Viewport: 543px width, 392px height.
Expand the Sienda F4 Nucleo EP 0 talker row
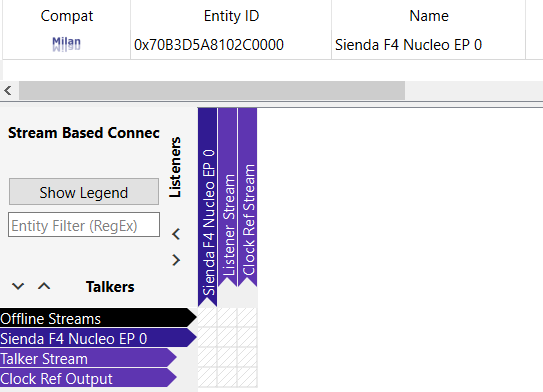[x=98, y=338]
